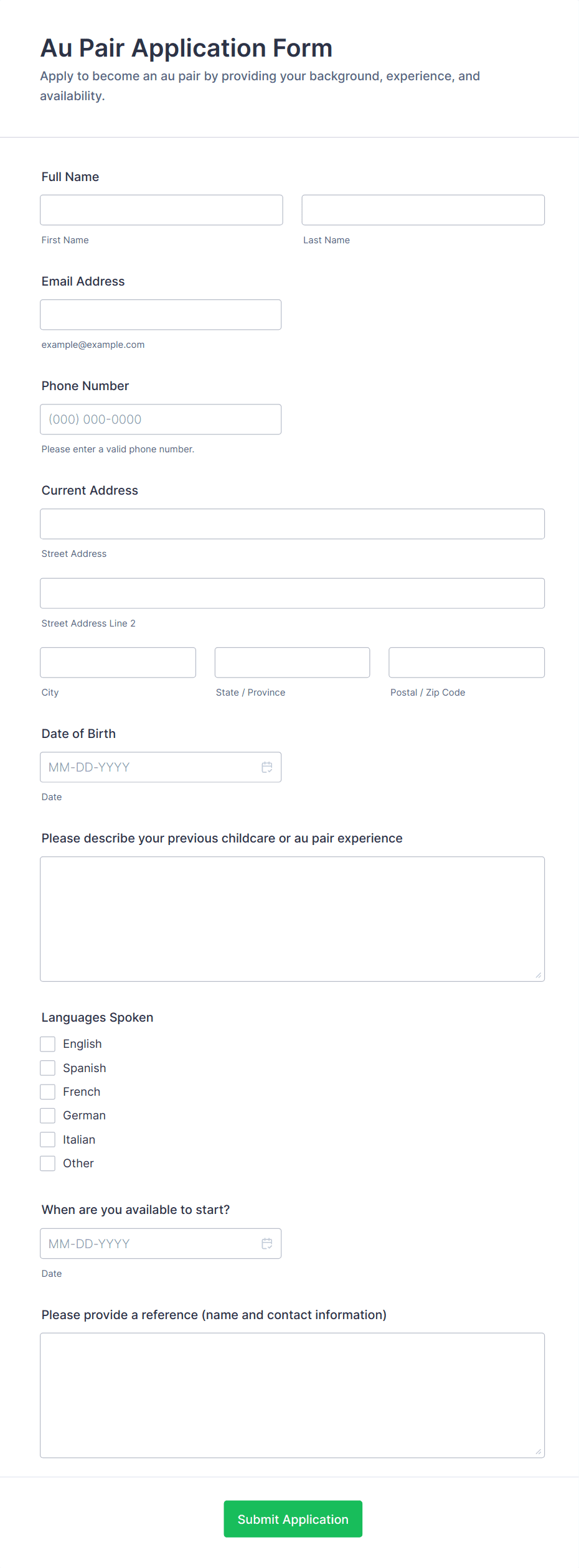Click the Postal / Zip Code field
This screenshot has width=579, height=1568.
(x=466, y=663)
